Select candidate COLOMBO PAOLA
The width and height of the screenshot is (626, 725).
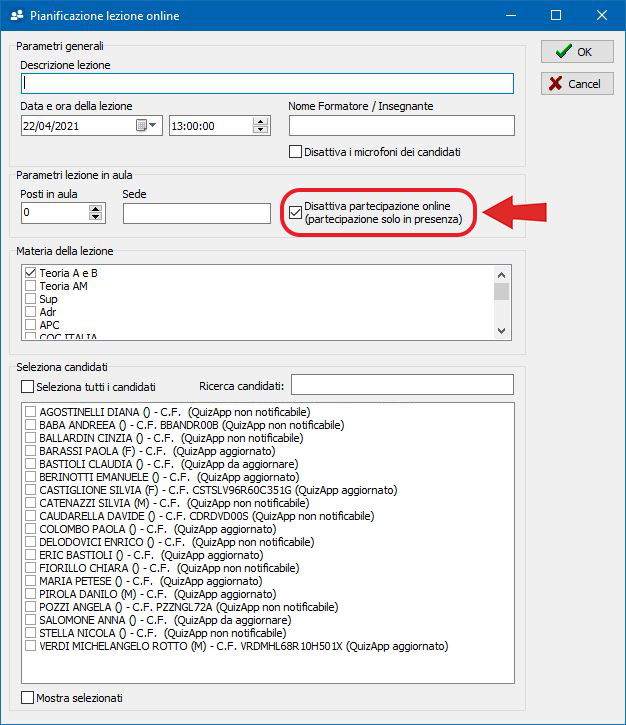(31, 529)
